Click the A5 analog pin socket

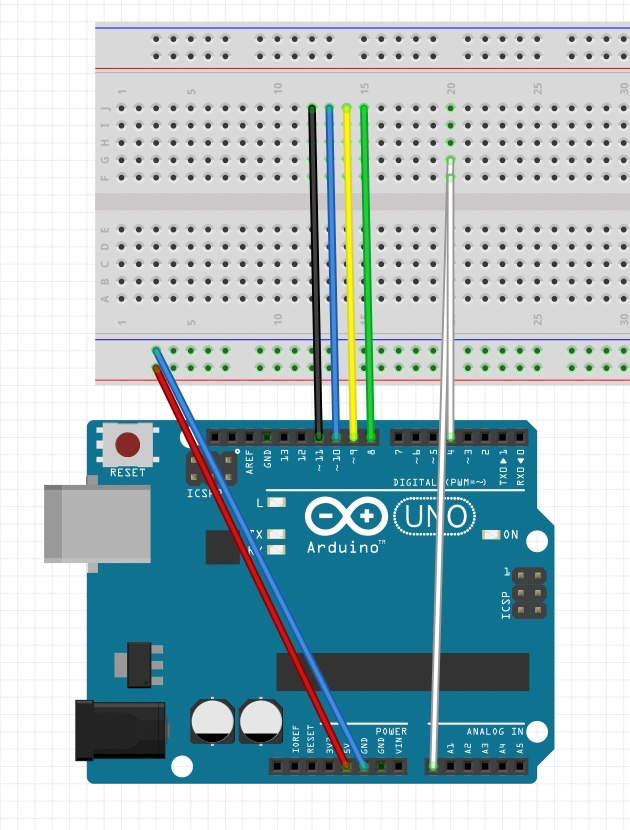(x=520, y=766)
